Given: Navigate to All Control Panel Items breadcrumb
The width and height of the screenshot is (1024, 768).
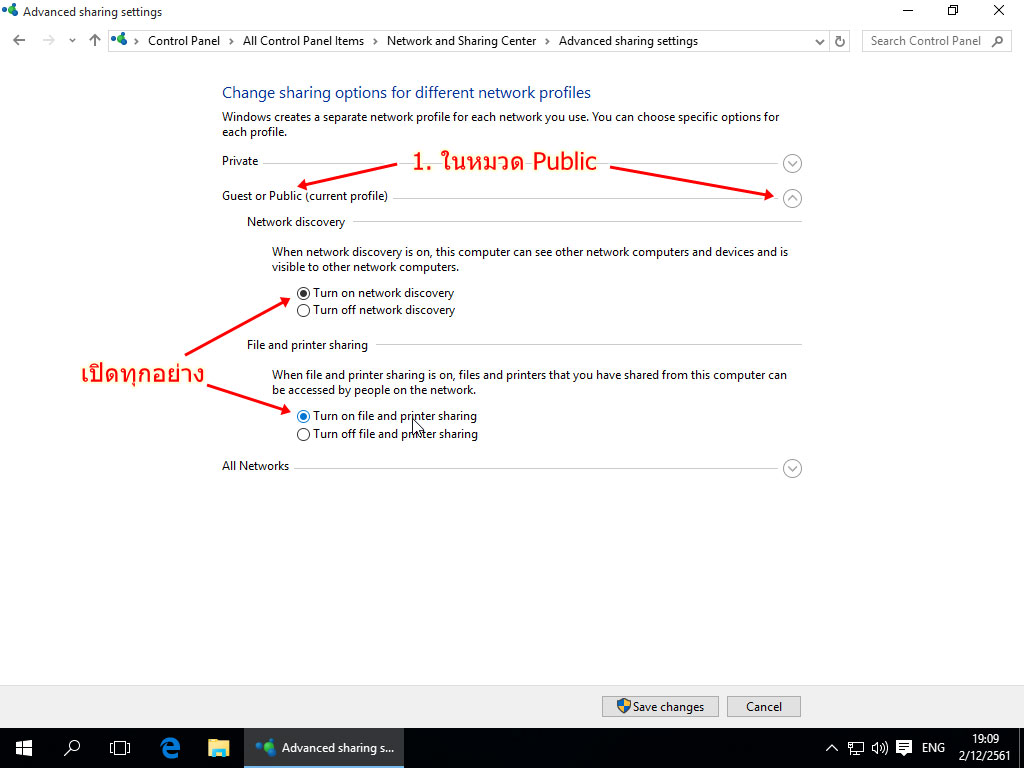Looking at the screenshot, I should click(303, 41).
